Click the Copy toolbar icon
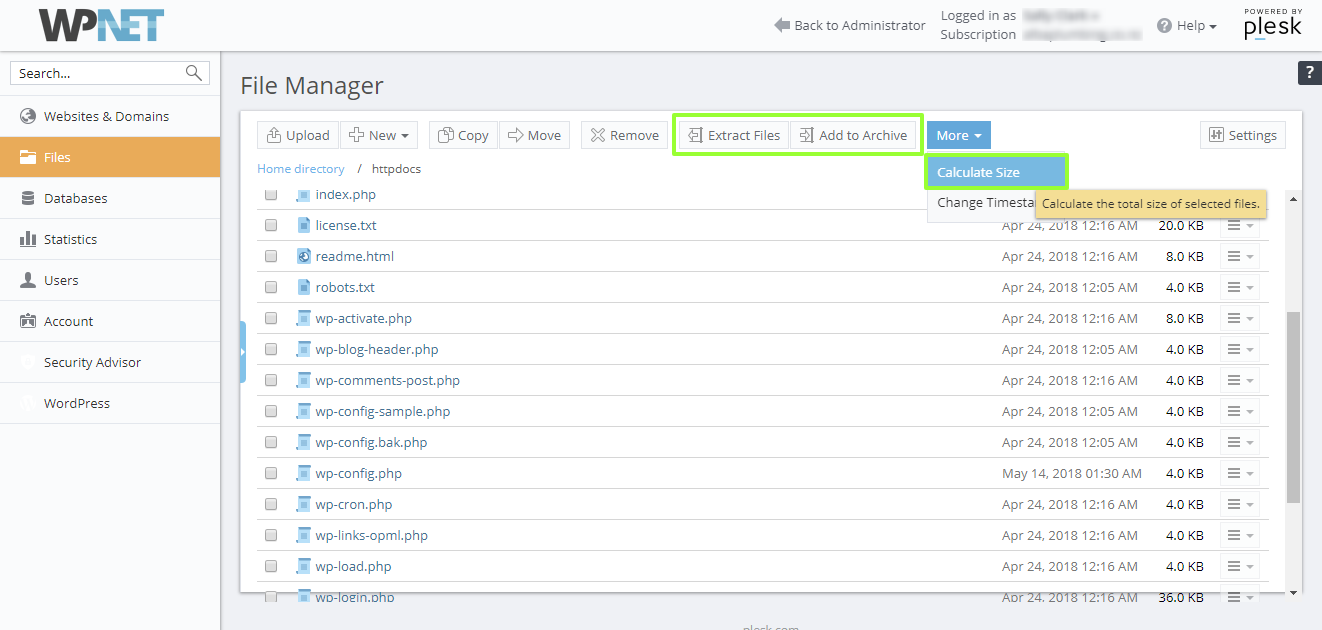The height and width of the screenshot is (630, 1322). [x=446, y=135]
